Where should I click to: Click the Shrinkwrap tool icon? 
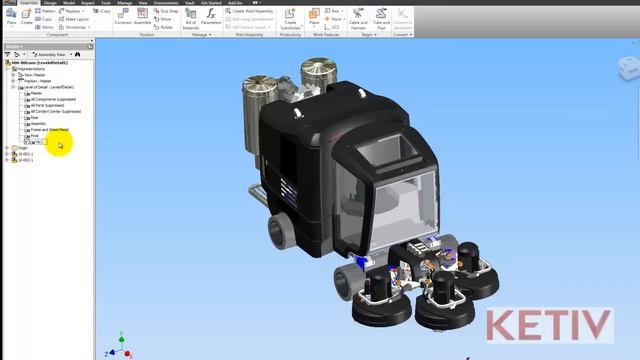61,27
